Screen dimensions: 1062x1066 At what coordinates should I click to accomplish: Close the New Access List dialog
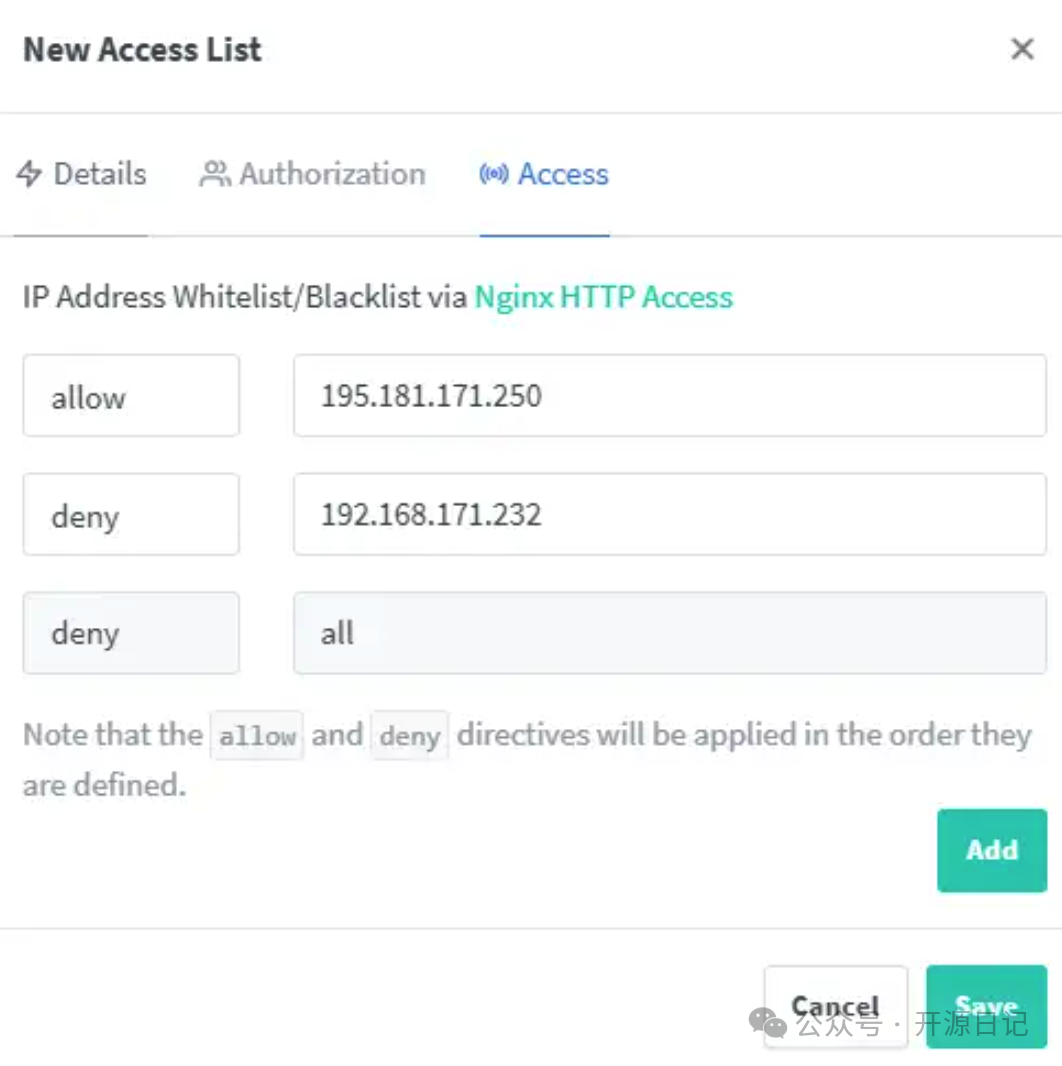click(1021, 49)
